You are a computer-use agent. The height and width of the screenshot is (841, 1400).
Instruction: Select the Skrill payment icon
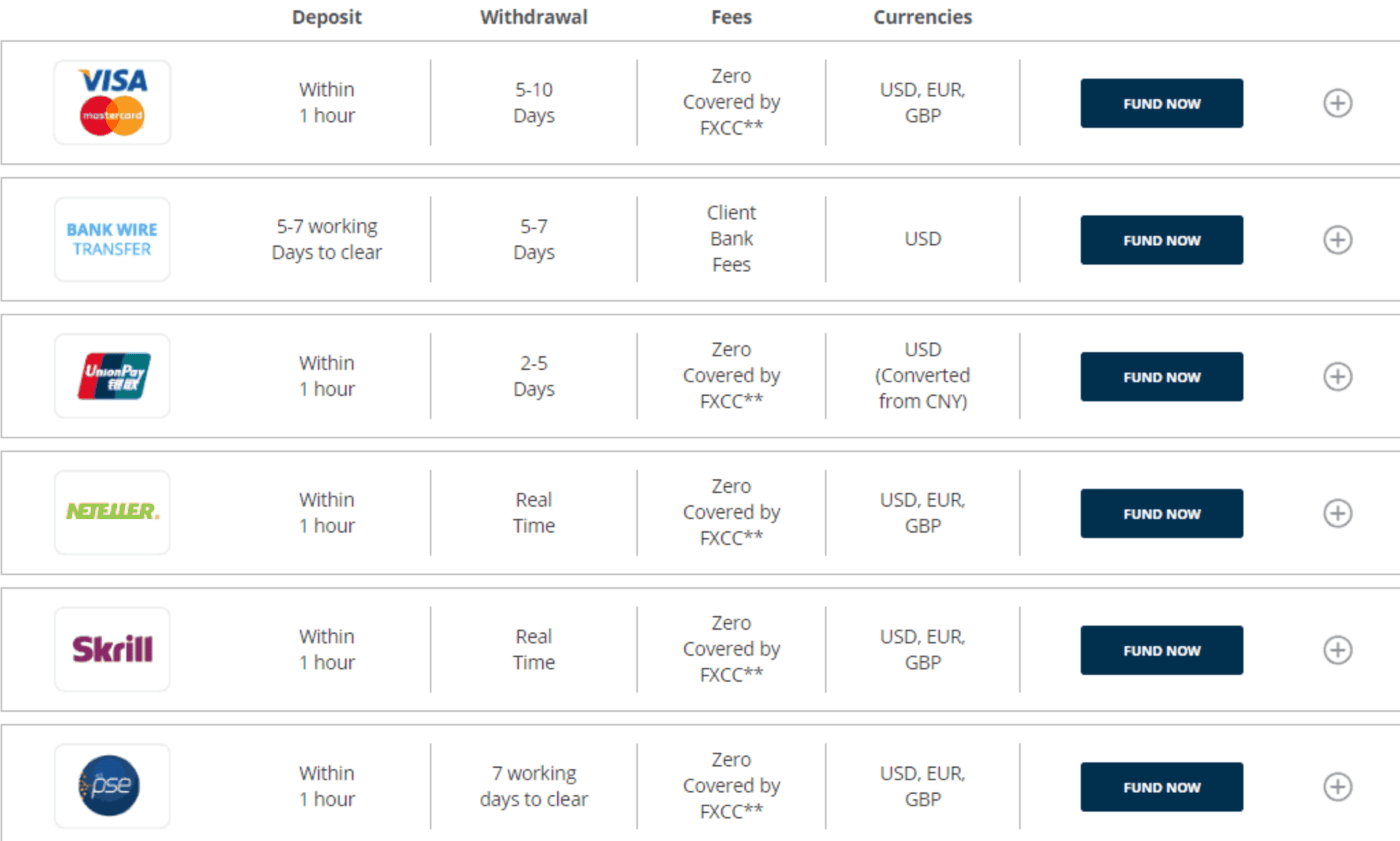coord(111,648)
